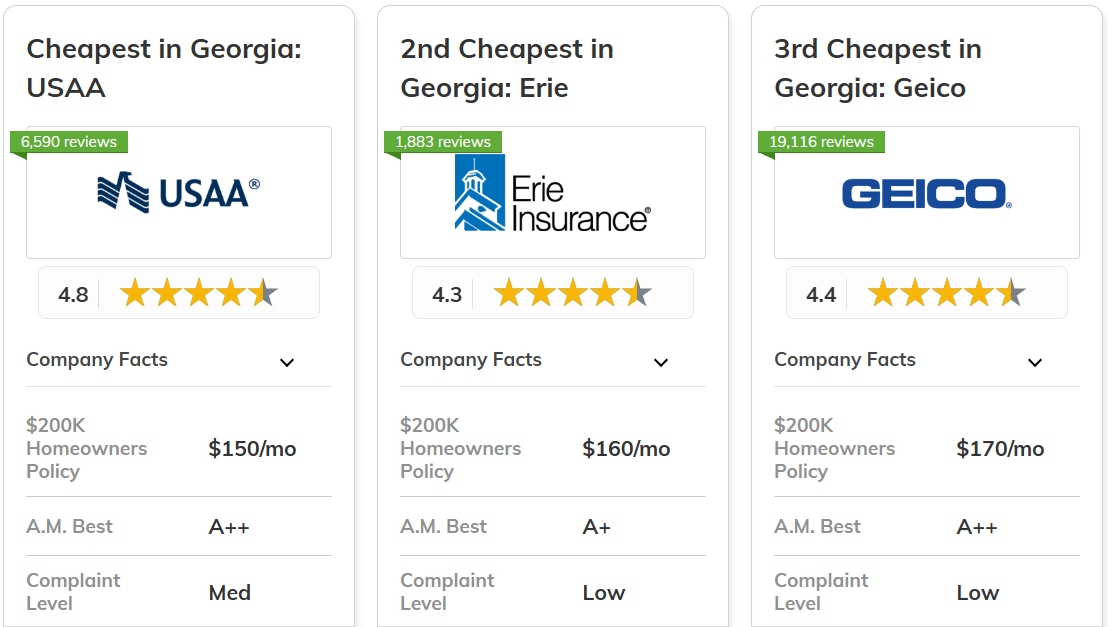Click the GEICO company logo
This screenshot has width=1108, height=627.
pyautogui.click(x=925, y=195)
